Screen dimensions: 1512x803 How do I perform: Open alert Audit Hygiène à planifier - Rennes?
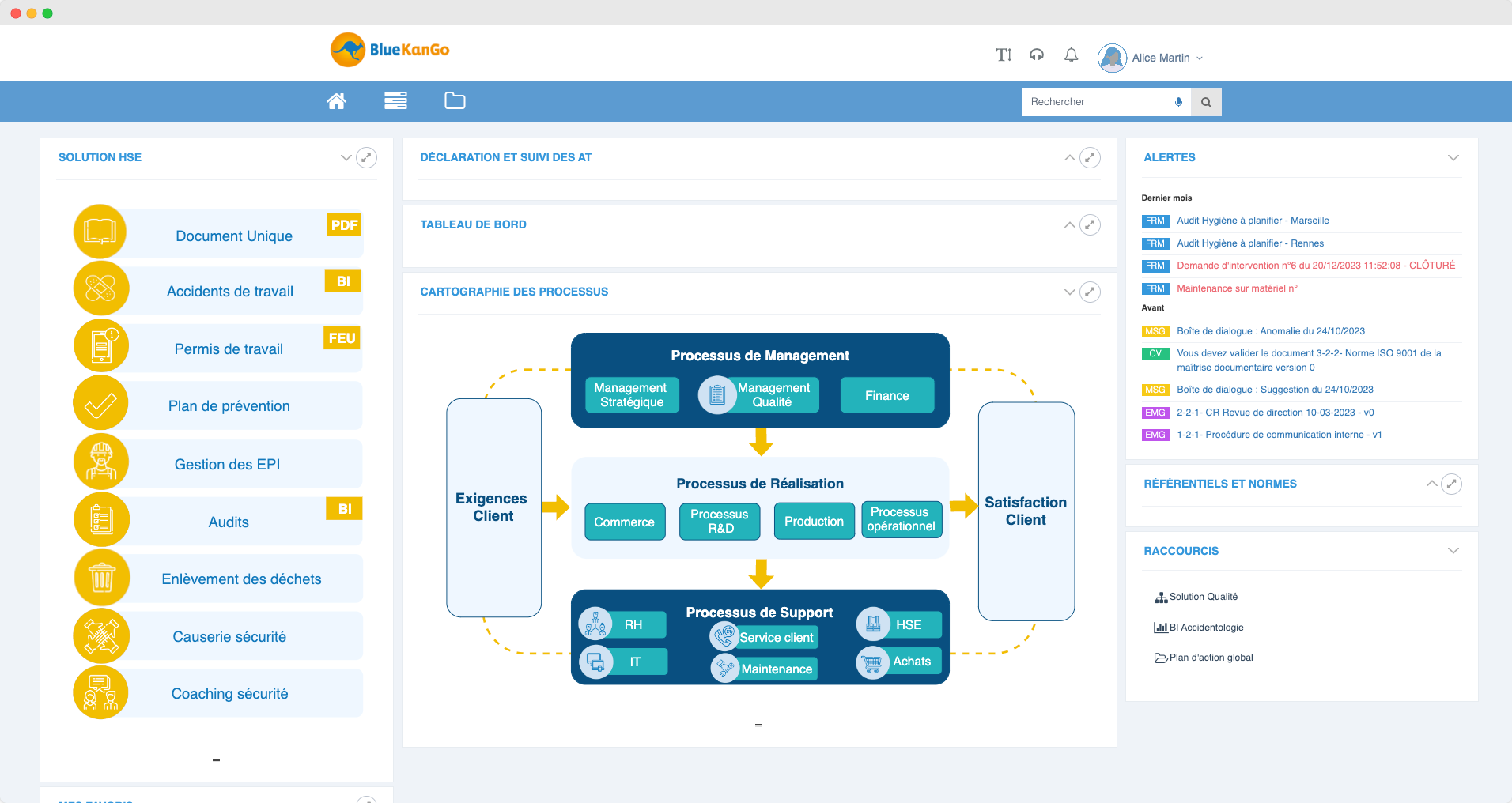pos(1250,243)
